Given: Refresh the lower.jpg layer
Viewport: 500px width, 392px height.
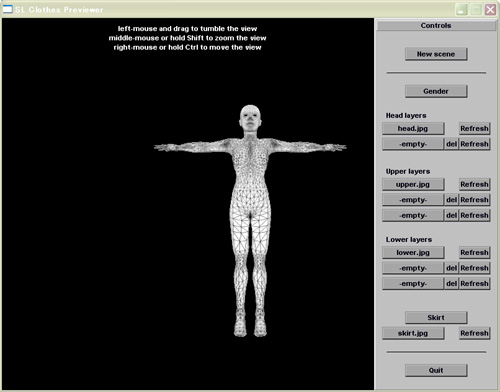Looking at the screenshot, I should coord(474,252).
